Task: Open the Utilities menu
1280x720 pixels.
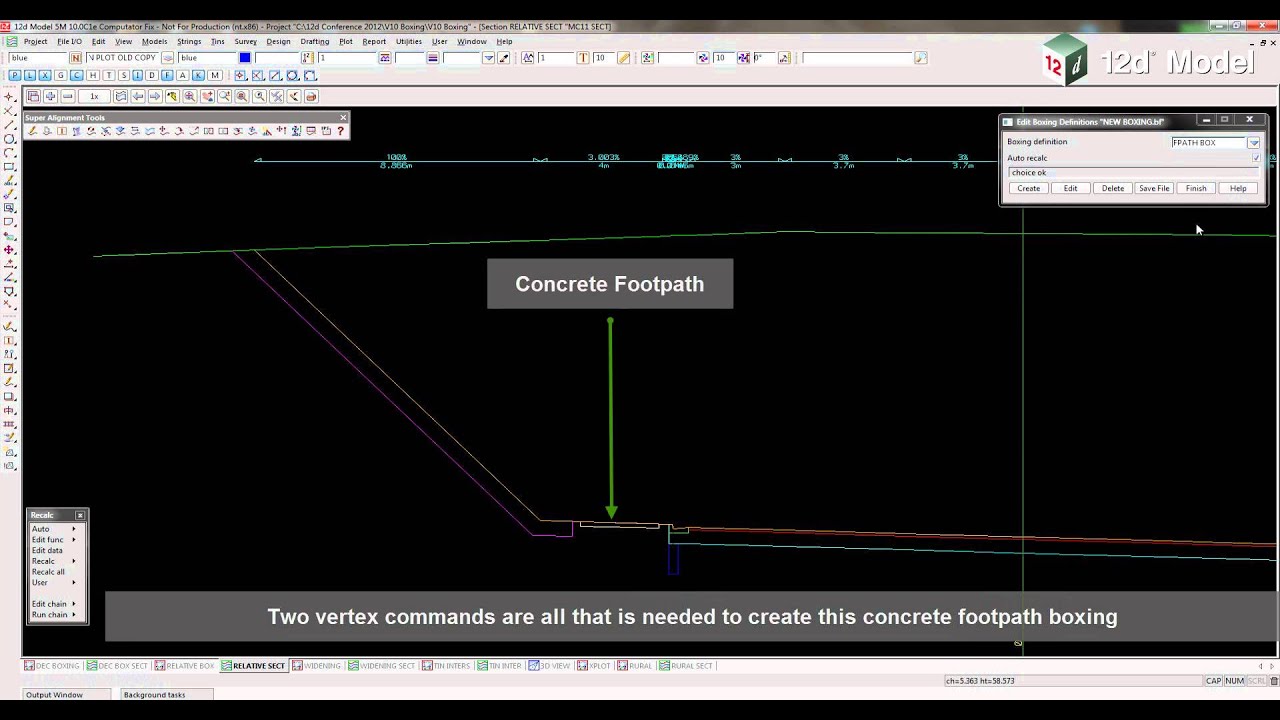Action: click(x=408, y=42)
